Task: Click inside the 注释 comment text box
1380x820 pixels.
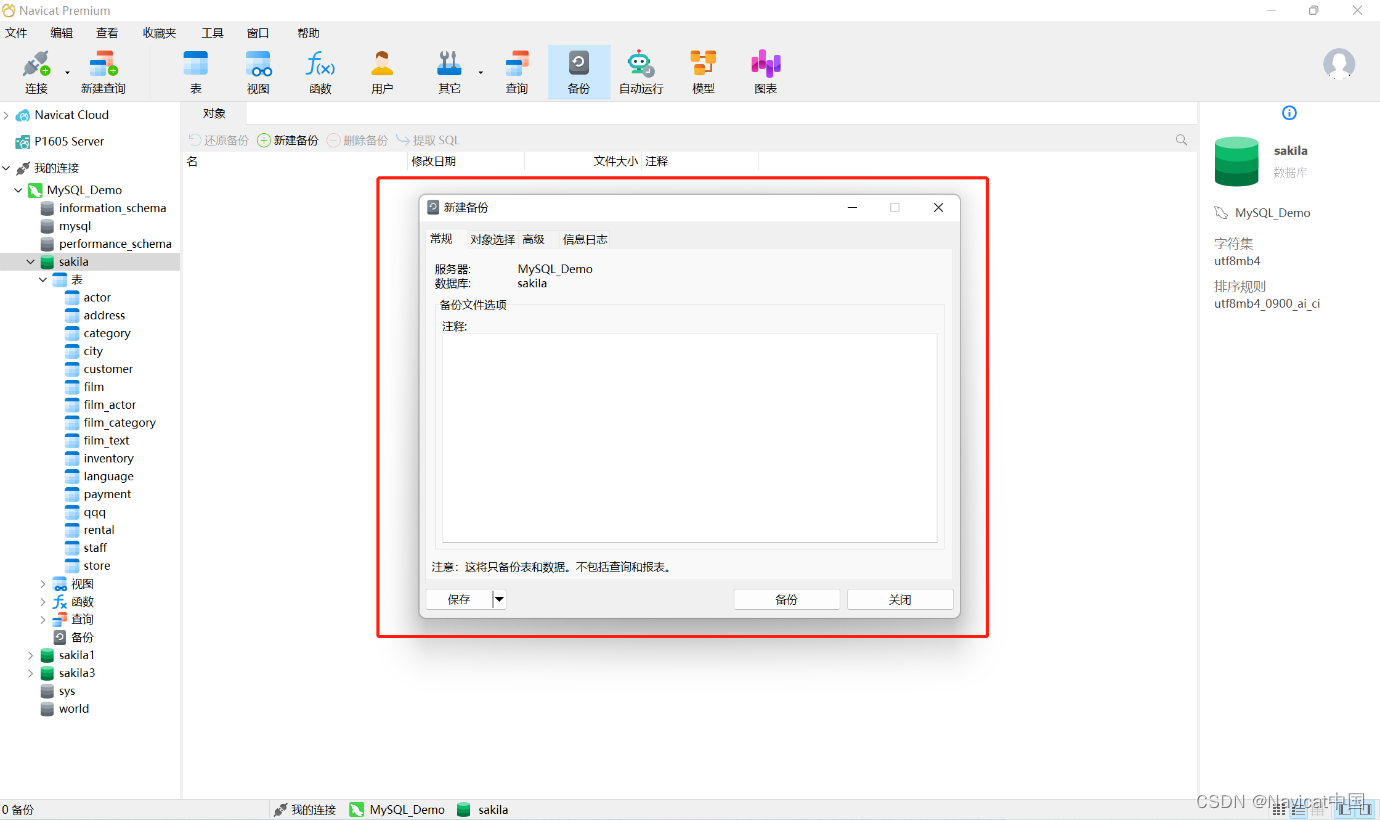Action: pos(690,438)
